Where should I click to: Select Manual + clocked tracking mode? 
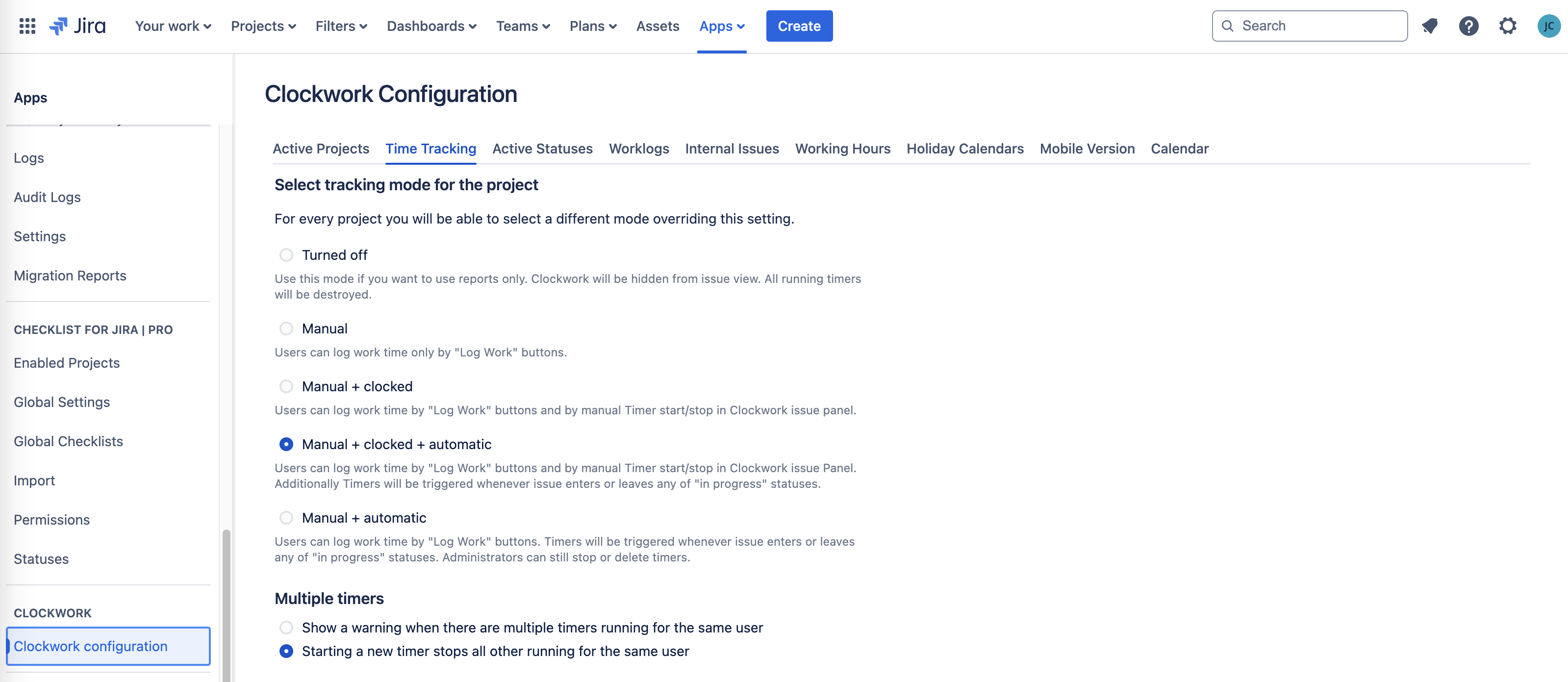286,387
